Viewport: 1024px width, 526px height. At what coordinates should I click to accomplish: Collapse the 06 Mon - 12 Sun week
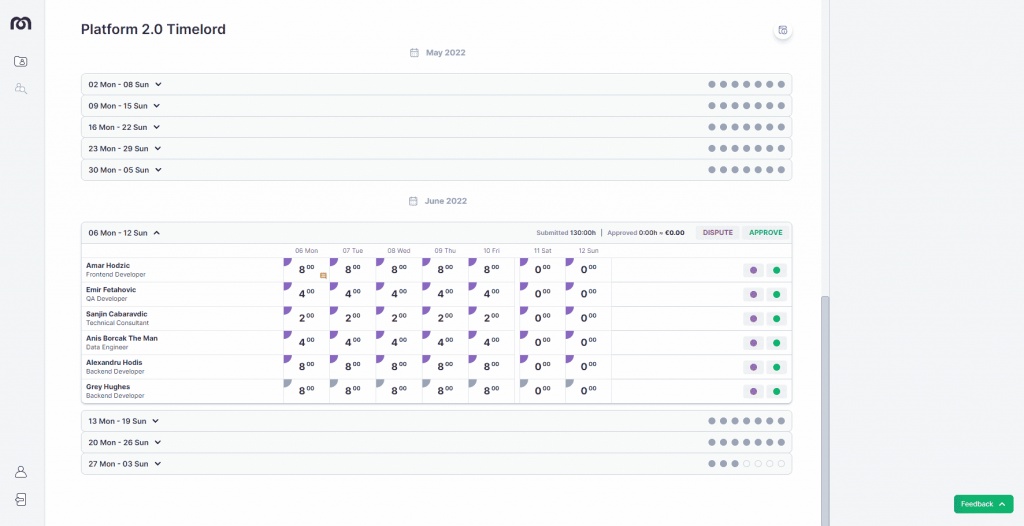(157, 233)
